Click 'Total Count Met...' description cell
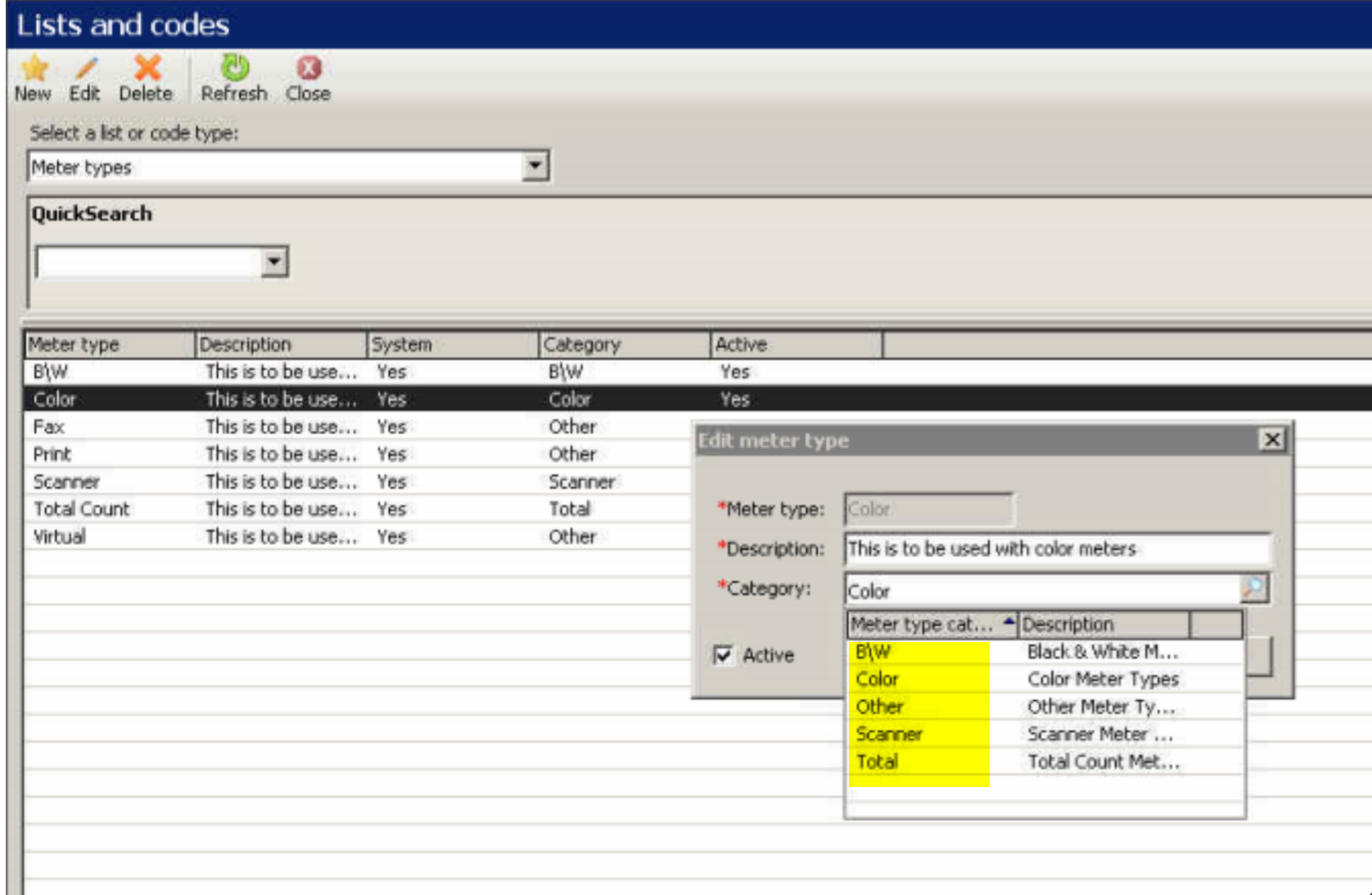 [x=1103, y=762]
